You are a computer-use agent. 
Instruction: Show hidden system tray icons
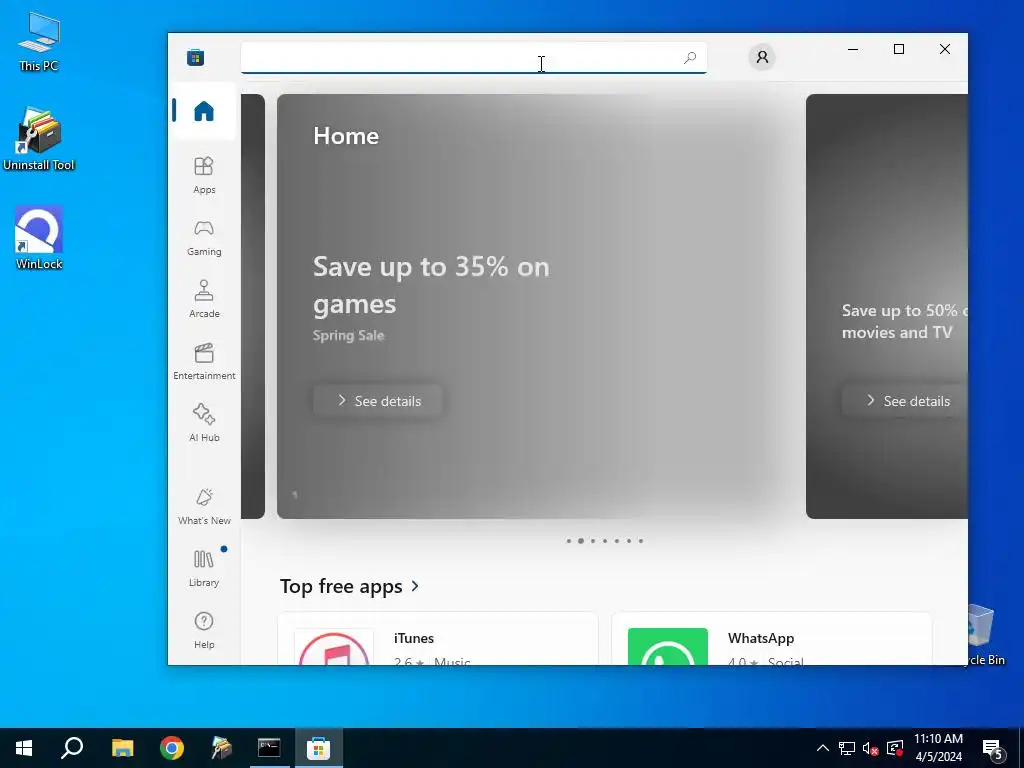coord(823,748)
